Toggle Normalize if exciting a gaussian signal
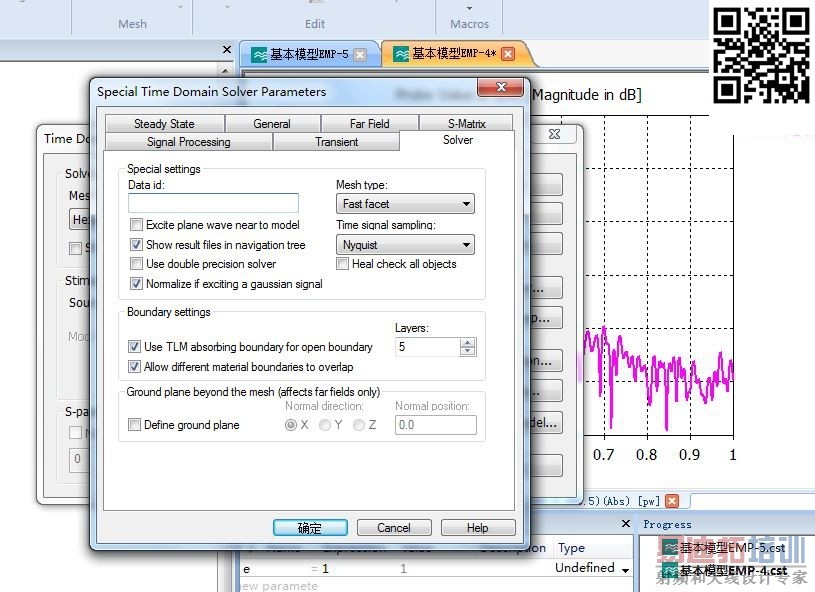This screenshot has width=815, height=592. coord(136,284)
